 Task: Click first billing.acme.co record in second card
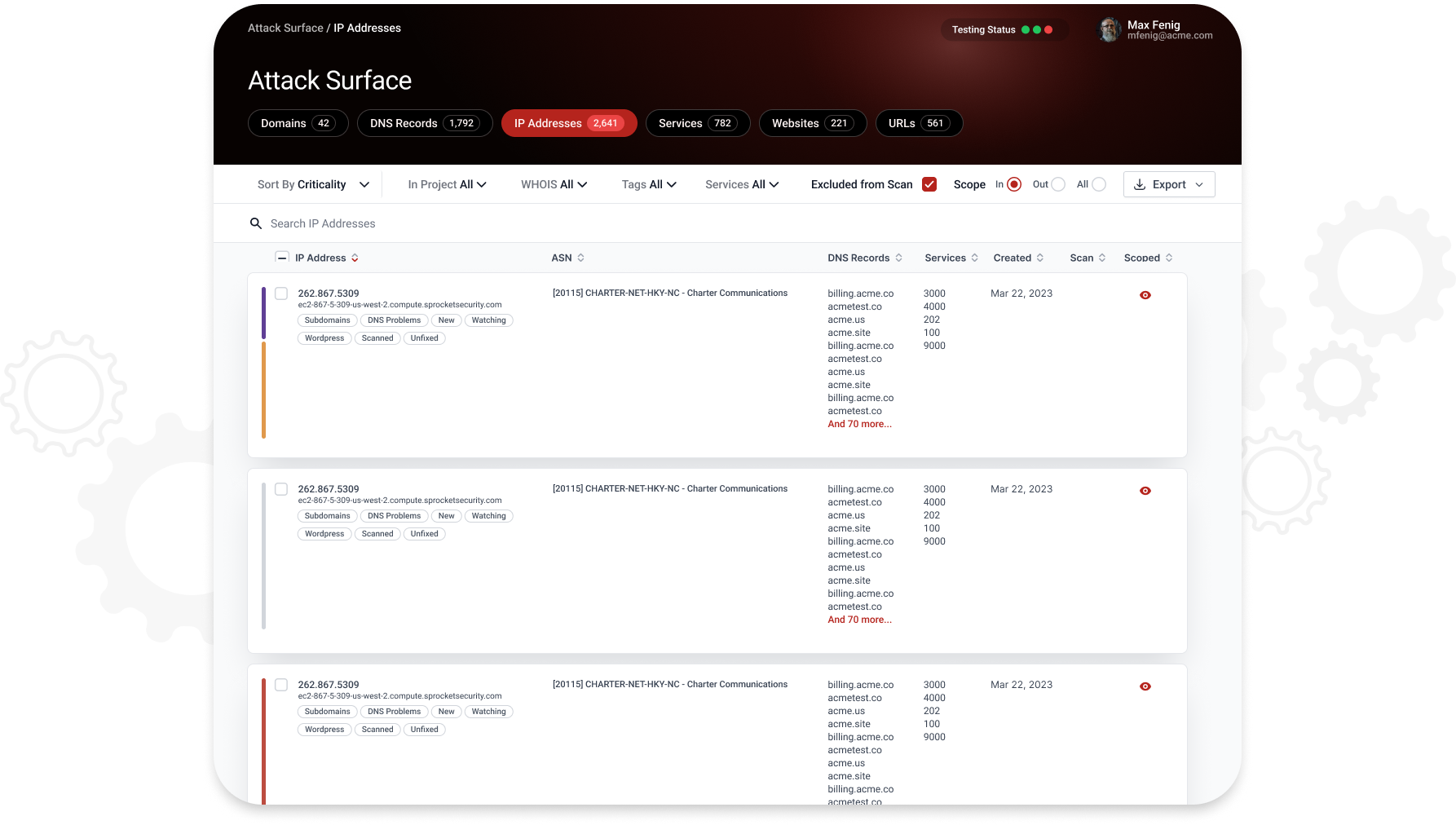point(861,489)
